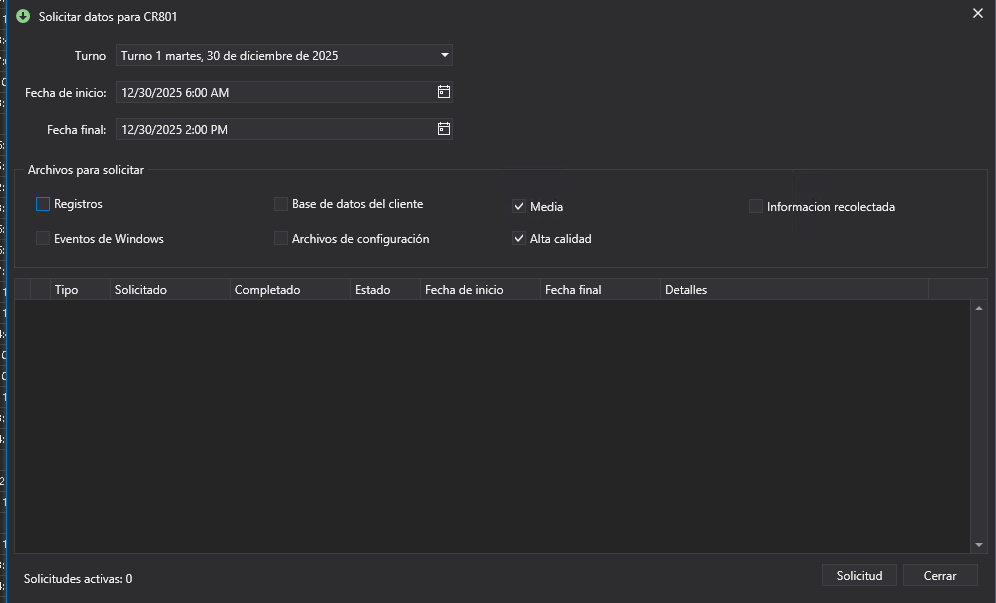Image resolution: width=996 pixels, height=603 pixels.
Task: Enable Informacion recolectada checkbox
Action: [756, 207]
